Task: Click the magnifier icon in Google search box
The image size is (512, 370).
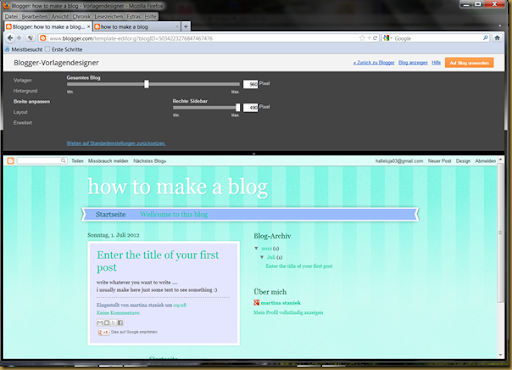Action: pyautogui.click(x=485, y=38)
